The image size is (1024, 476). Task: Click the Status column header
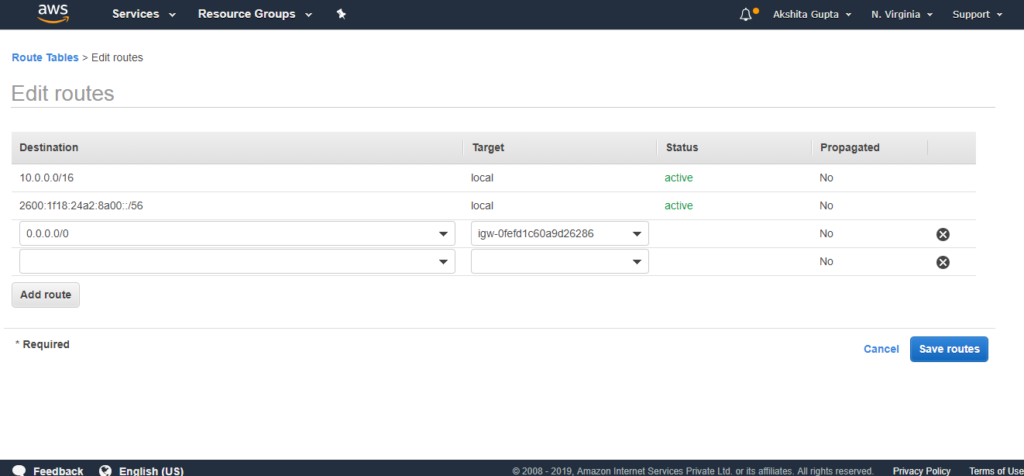point(682,148)
